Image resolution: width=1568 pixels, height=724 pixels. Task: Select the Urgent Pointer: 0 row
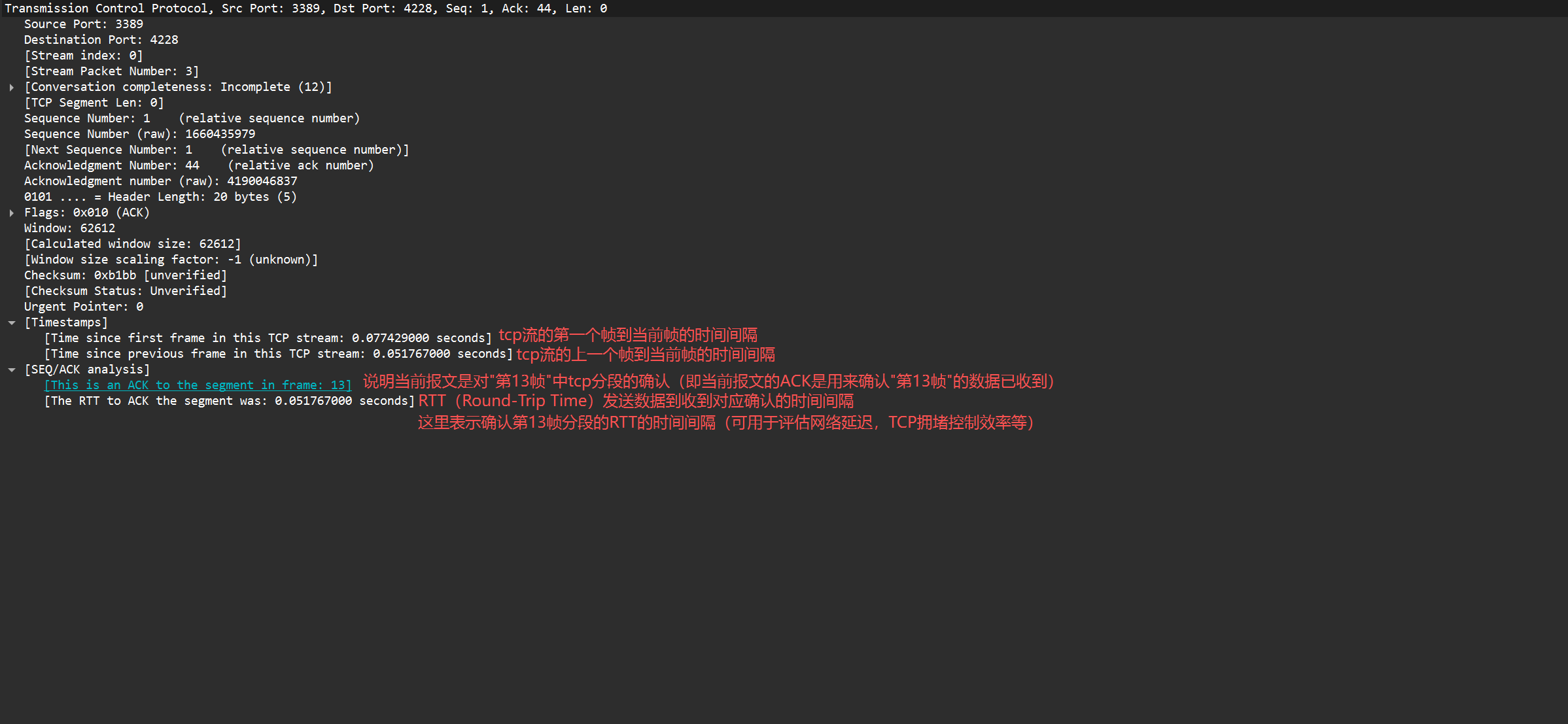point(84,307)
